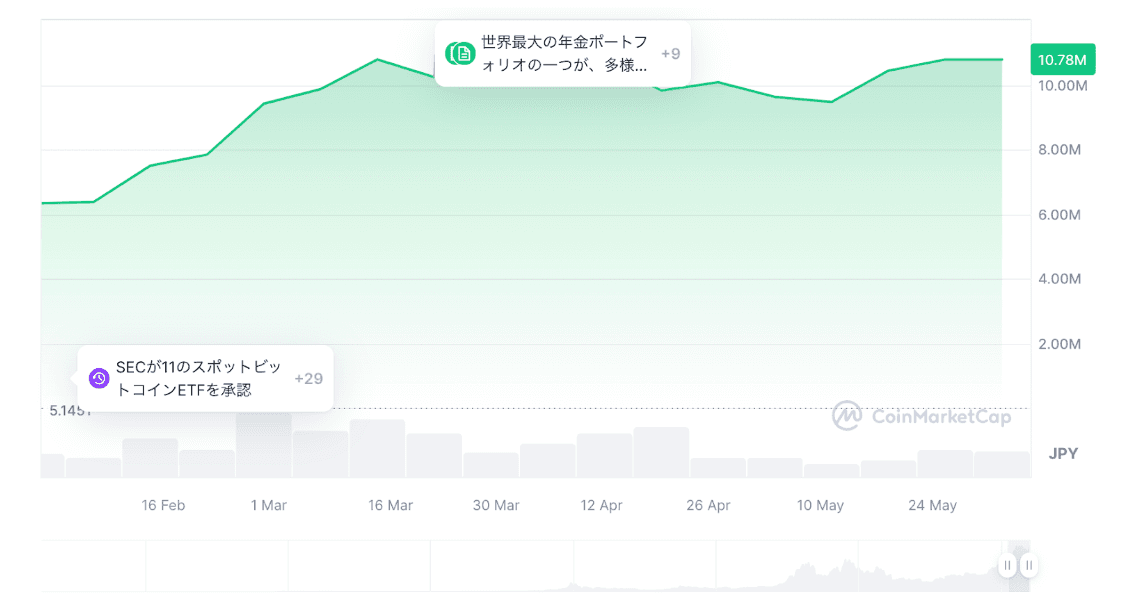Click the 24 May date label

(932, 505)
